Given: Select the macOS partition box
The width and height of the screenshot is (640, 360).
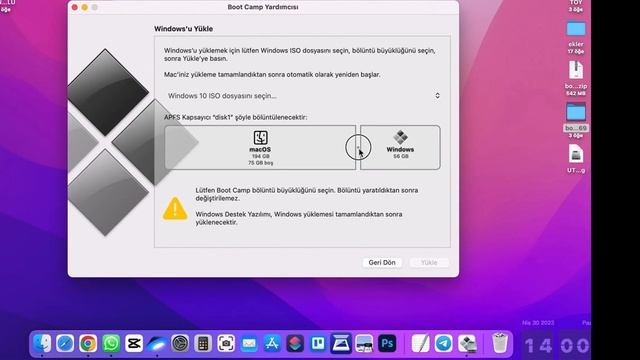Looking at the screenshot, I should [x=260, y=147].
